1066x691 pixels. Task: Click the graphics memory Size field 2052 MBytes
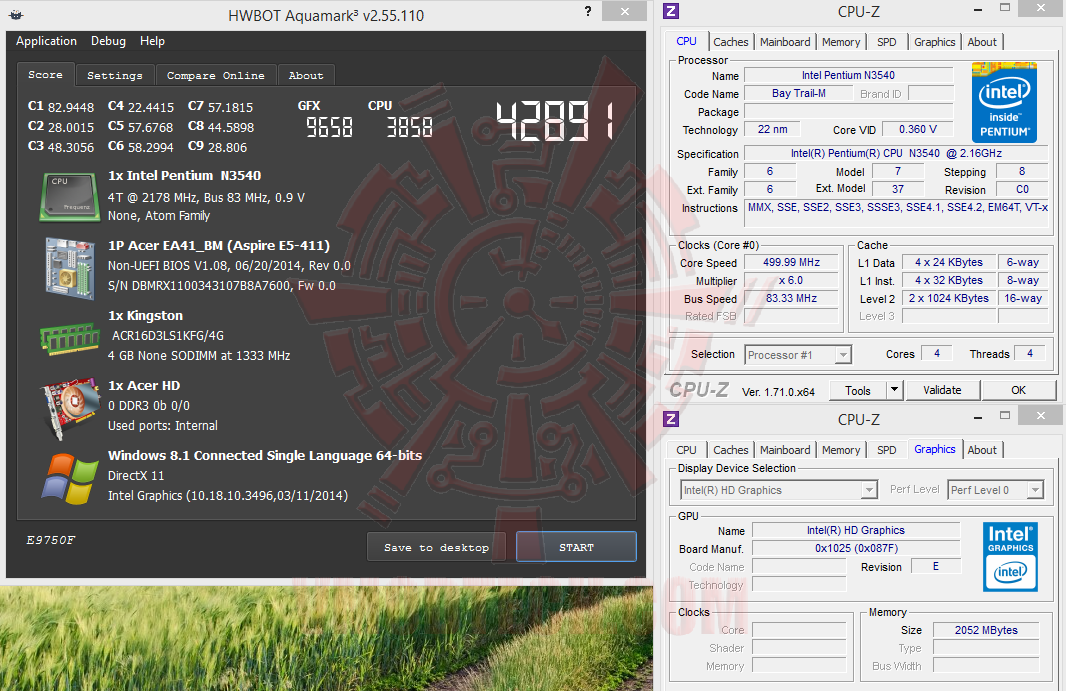986,630
